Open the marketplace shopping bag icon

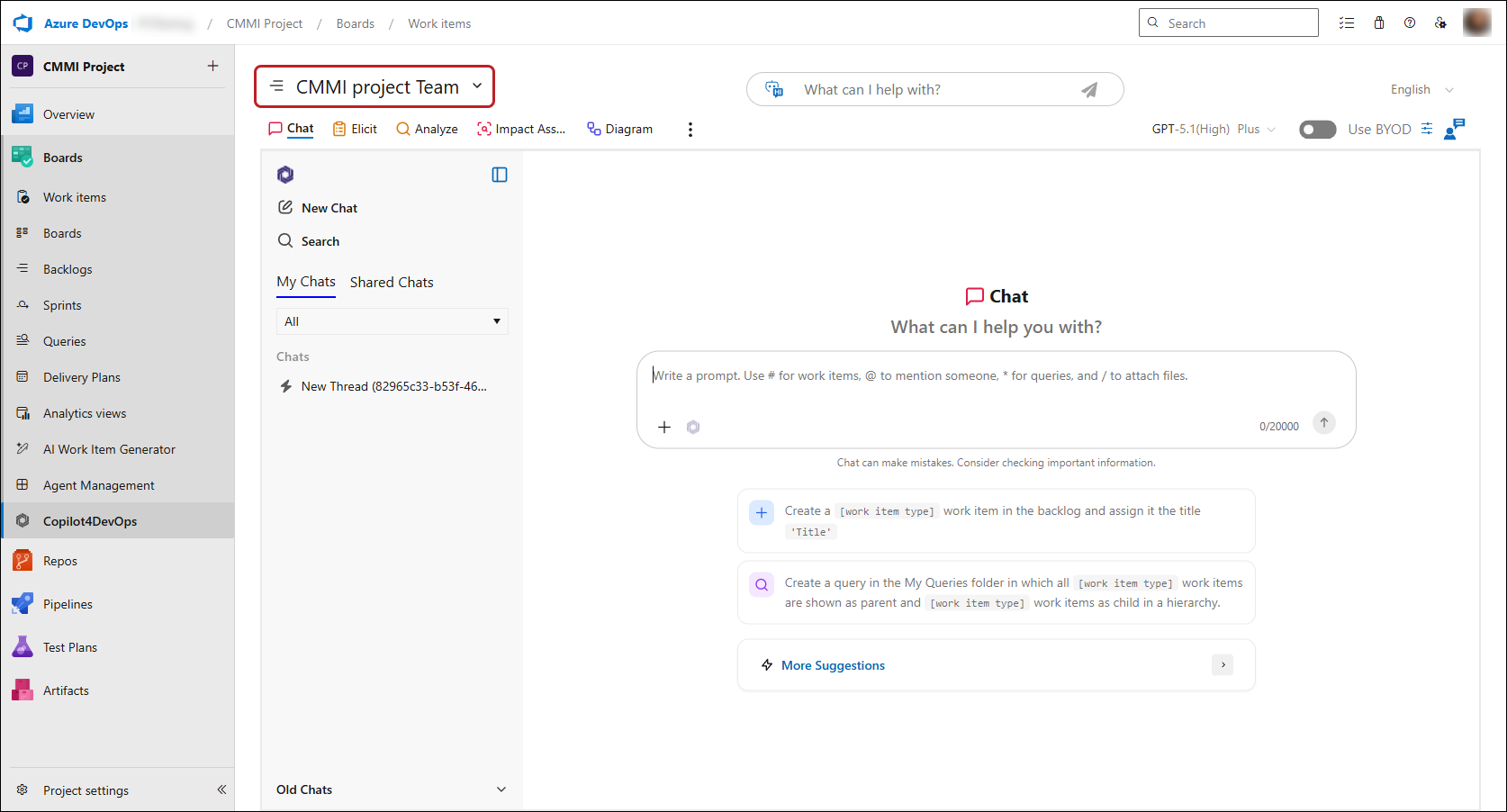[x=1379, y=23]
